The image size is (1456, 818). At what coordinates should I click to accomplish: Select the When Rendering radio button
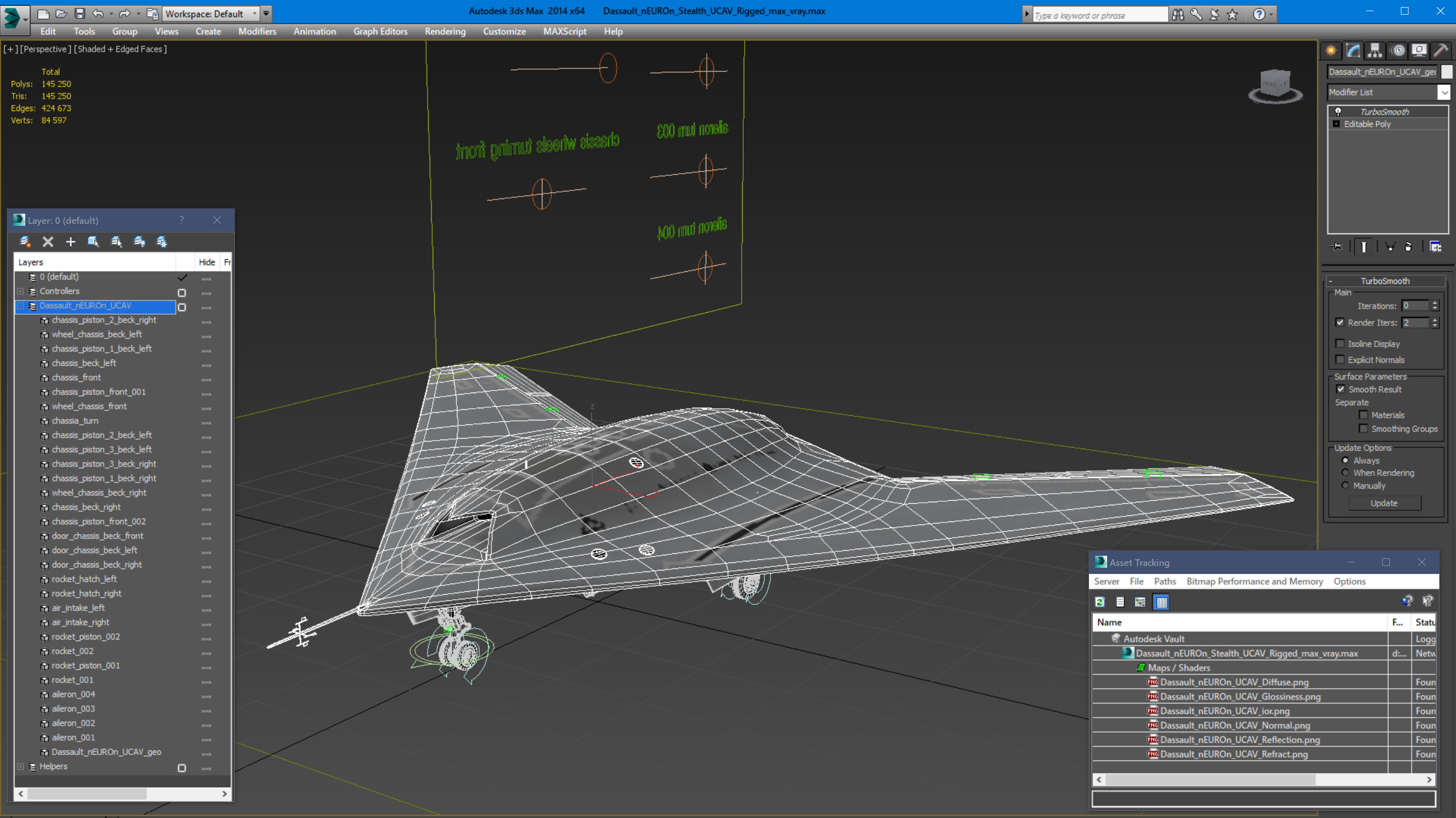[1345, 473]
